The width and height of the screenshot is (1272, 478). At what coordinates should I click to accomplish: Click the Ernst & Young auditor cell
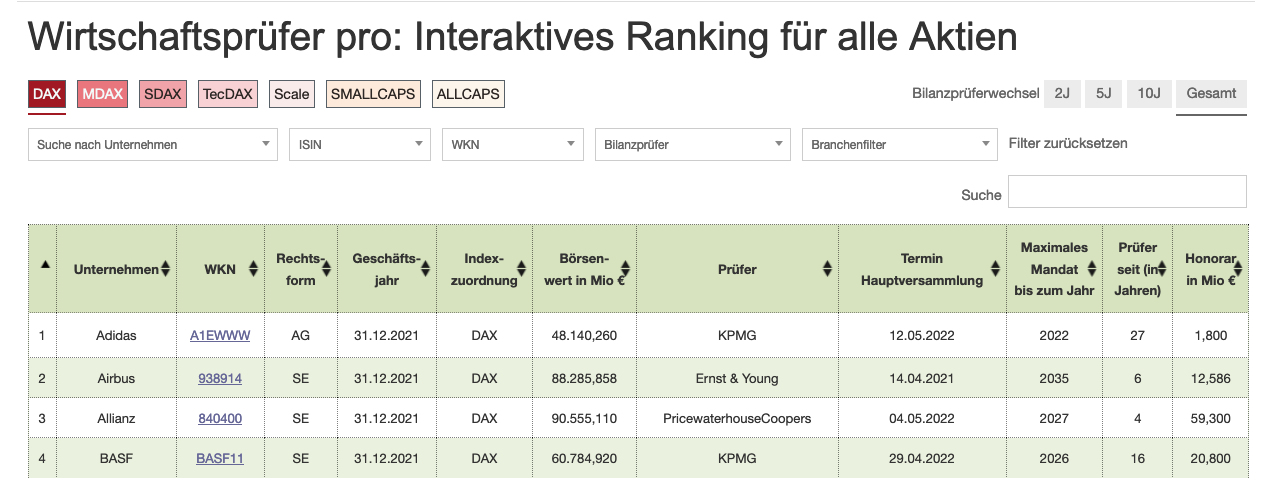pyautogui.click(x=737, y=378)
